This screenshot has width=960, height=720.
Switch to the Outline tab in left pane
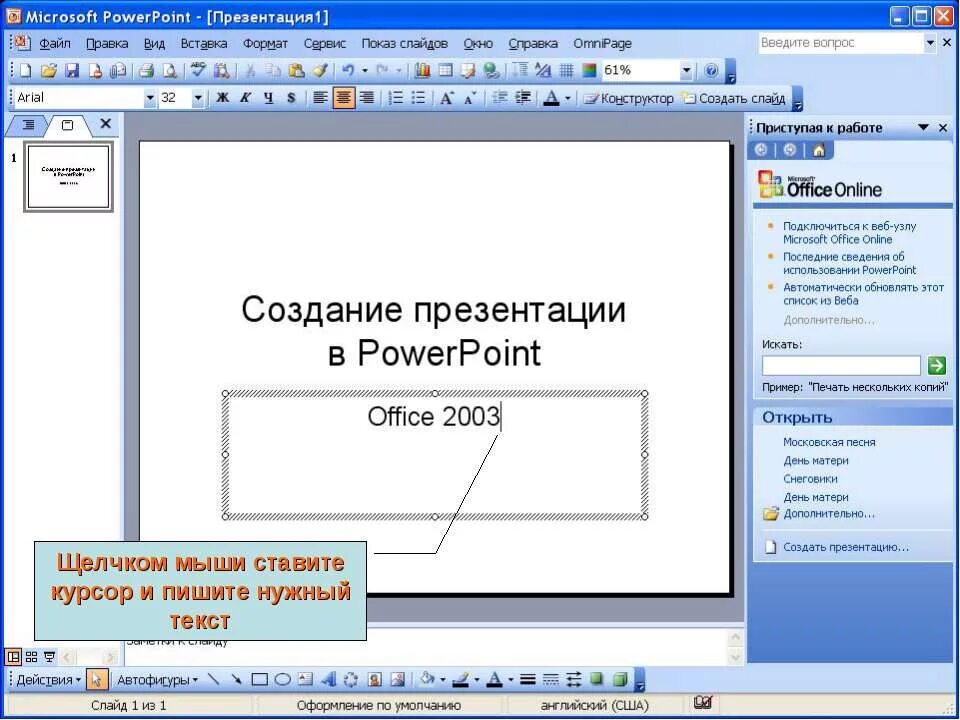(x=28, y=125)
